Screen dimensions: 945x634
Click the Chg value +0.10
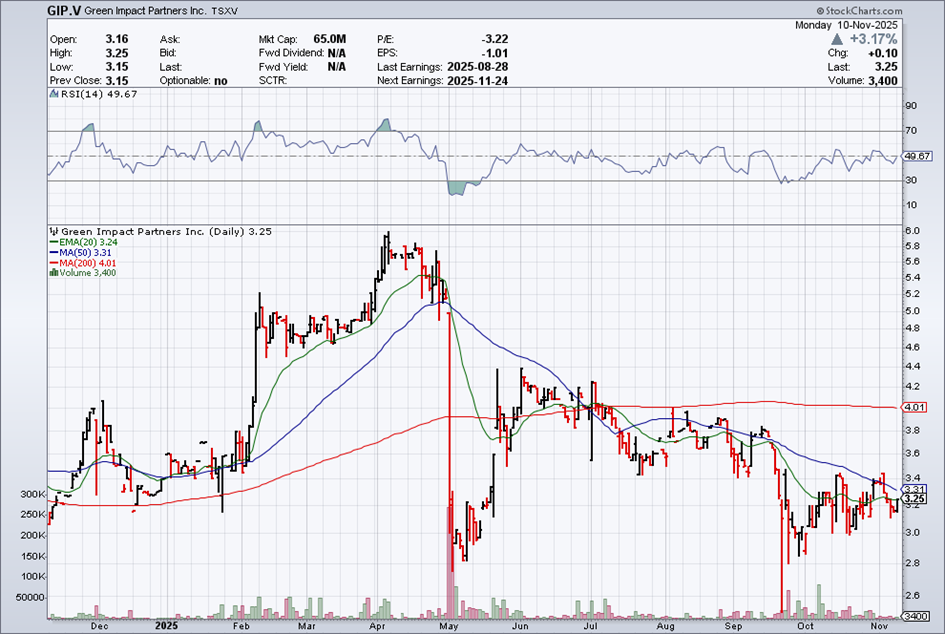(x=883, y=53)
